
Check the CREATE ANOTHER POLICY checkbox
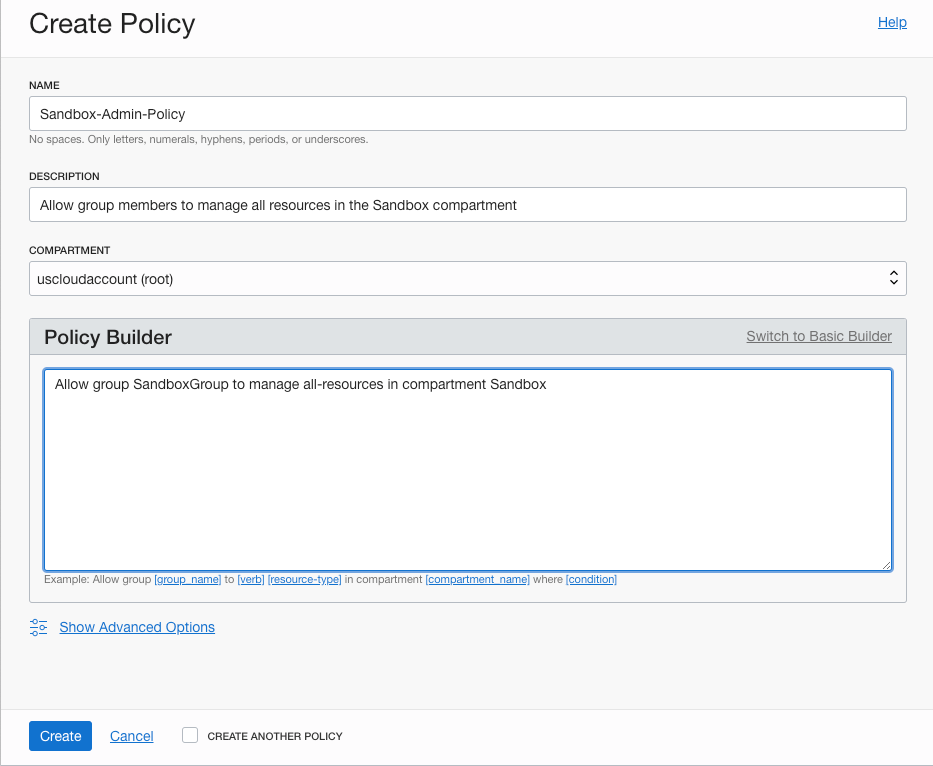coord(189,735)
